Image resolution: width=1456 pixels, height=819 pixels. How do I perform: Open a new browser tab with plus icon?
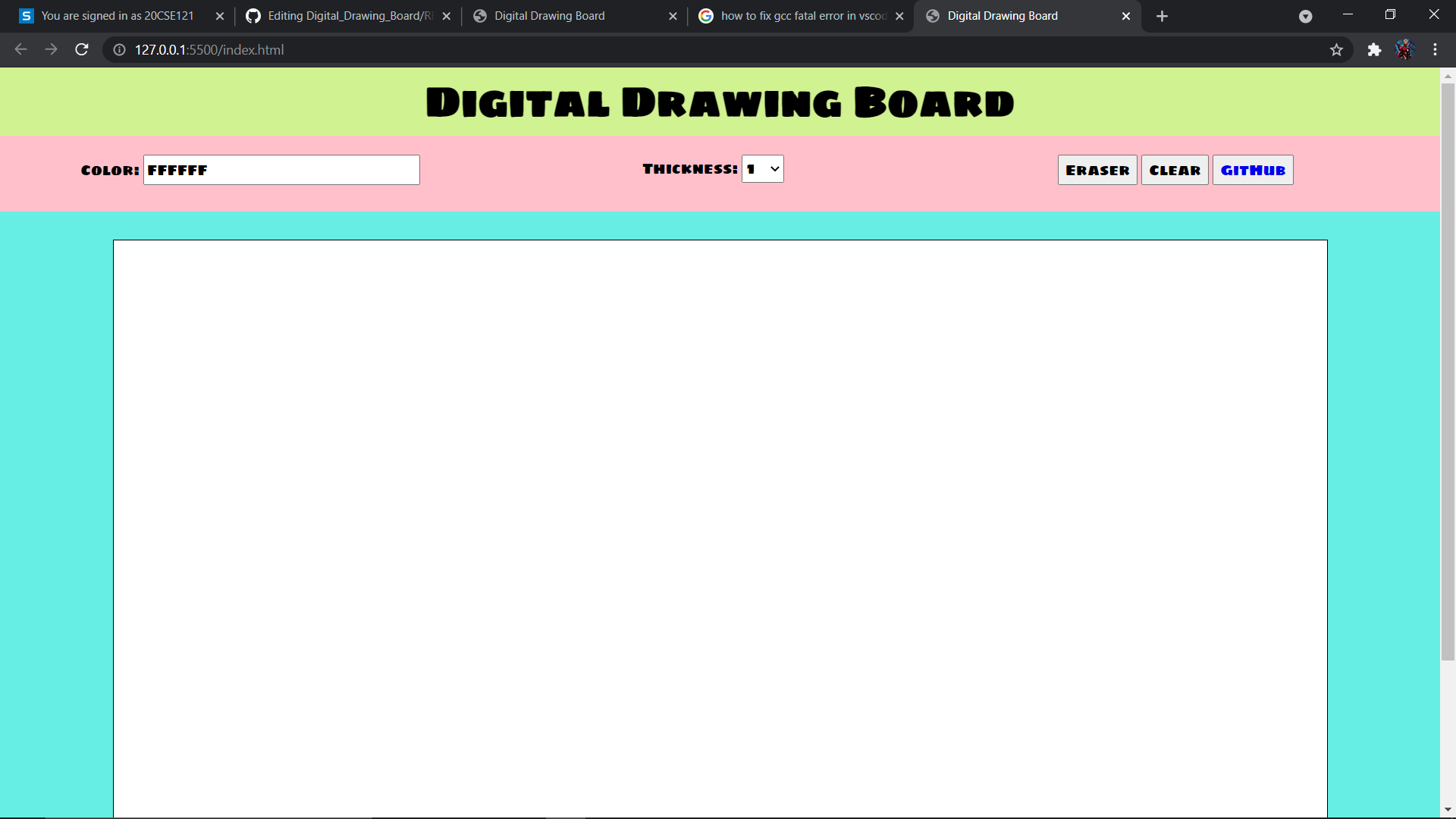point(1162,16)
